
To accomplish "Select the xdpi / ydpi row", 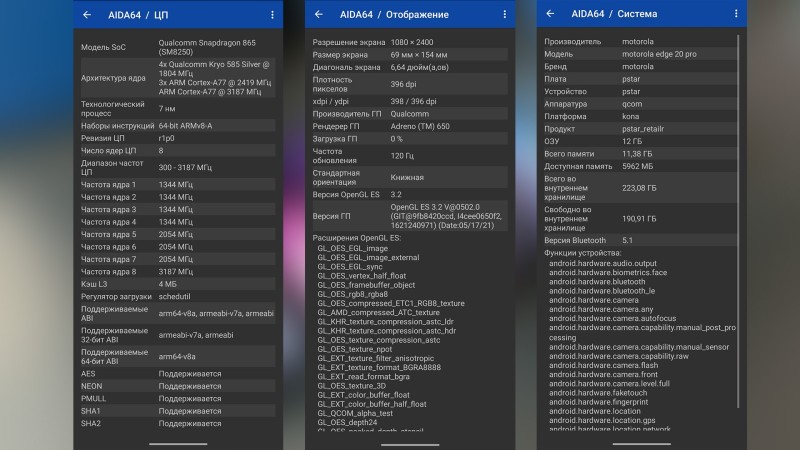I will coord(410,102).
